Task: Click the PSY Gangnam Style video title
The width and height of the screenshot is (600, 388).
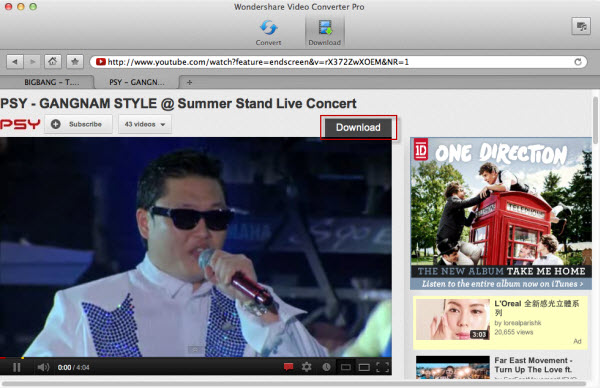Action: (x=178, y=104)
